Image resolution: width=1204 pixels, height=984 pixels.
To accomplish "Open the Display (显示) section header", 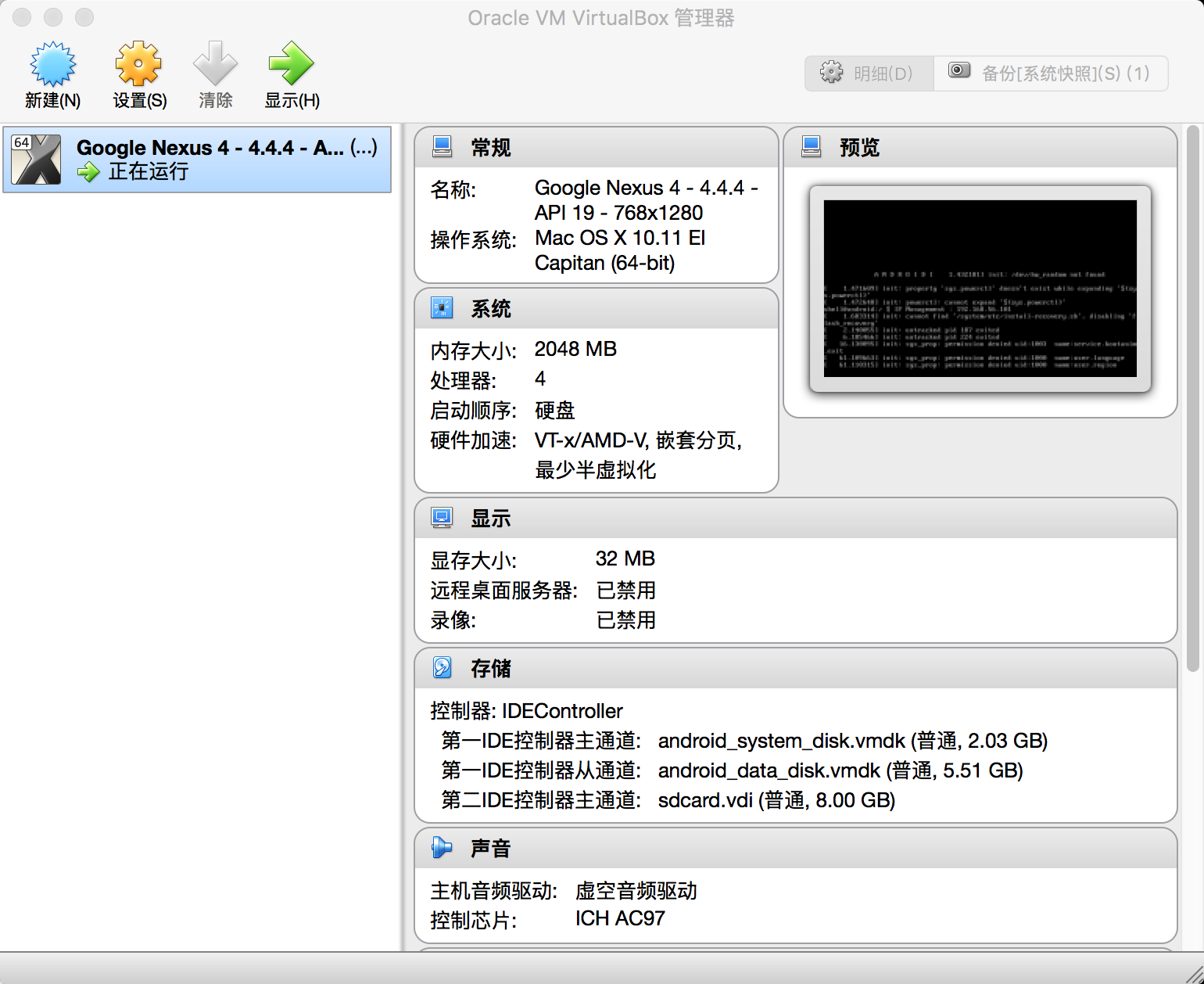I will [x=796, y=518].
